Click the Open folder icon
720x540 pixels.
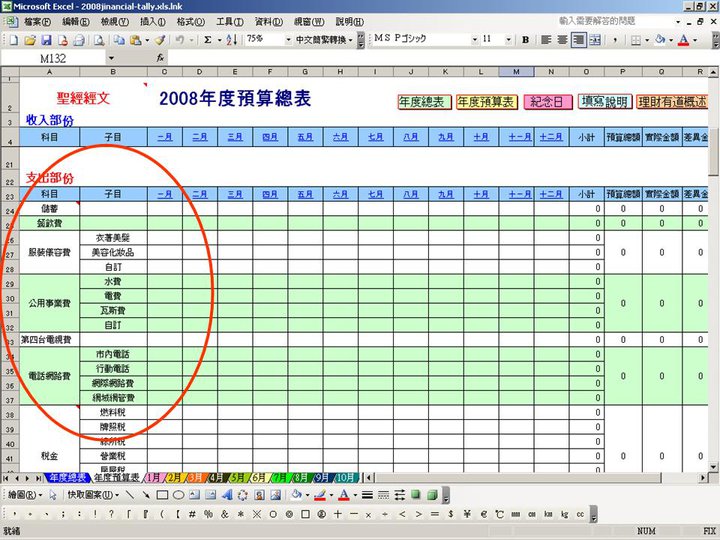click(30, 40)
